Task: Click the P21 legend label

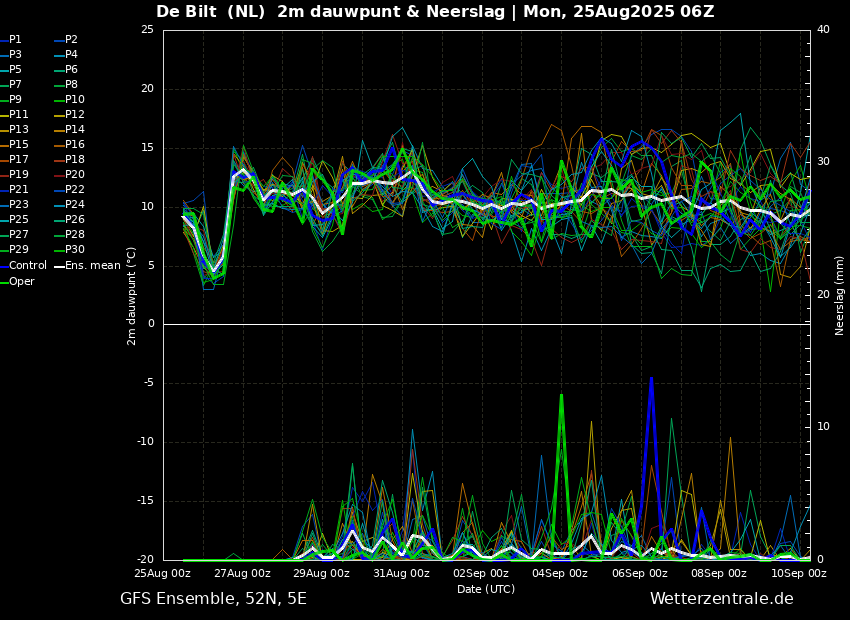Action: click(18, 190)
